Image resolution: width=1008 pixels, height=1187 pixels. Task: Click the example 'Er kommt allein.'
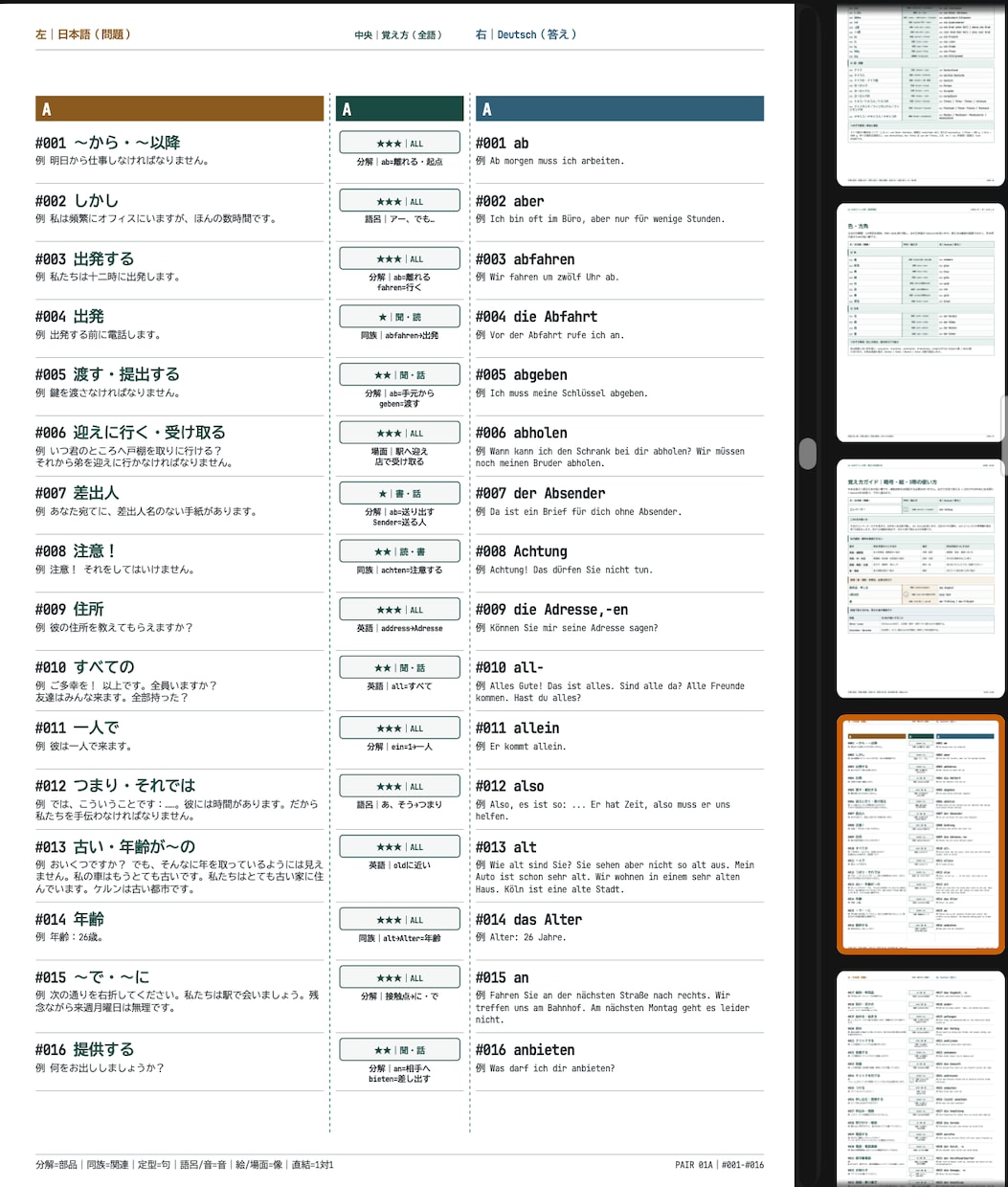click(x=527, y=747)
